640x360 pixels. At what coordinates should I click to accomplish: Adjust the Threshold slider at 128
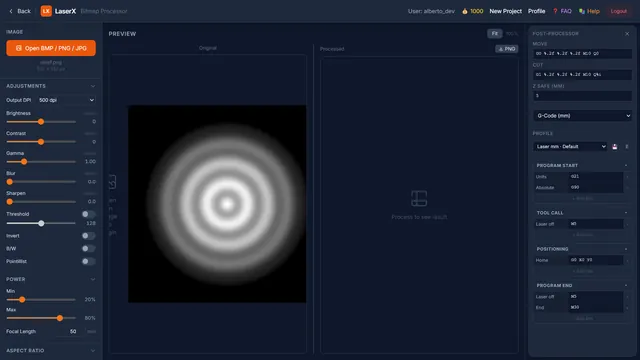[41, 223]
